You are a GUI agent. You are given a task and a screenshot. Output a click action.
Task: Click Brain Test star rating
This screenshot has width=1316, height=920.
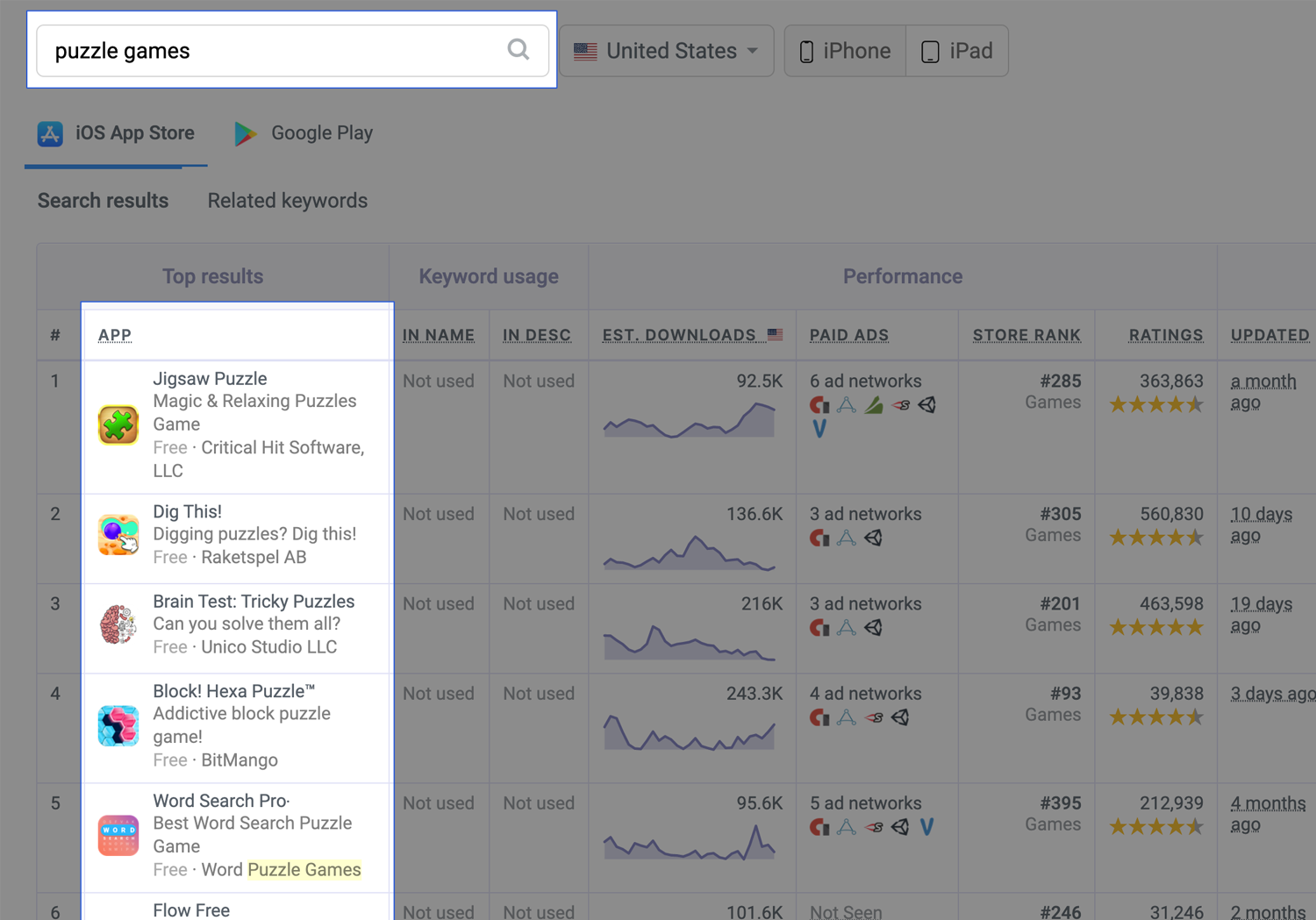1156,627
